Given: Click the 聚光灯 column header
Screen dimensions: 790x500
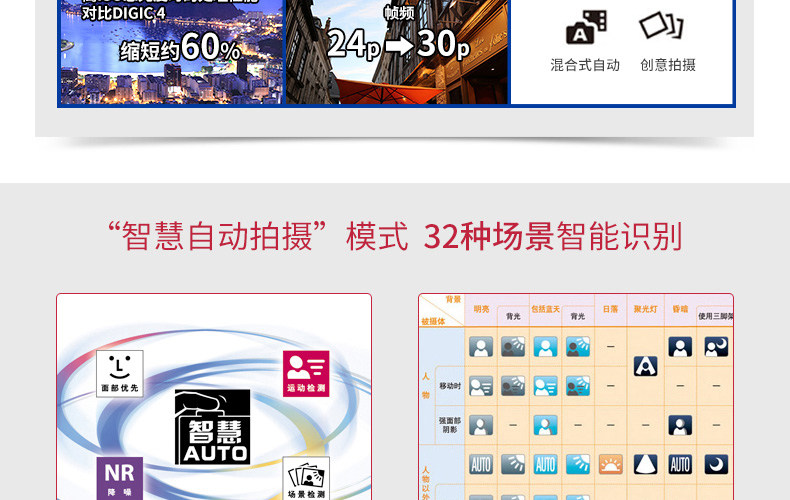Looking at the screenshot, I should coord(645,309).
